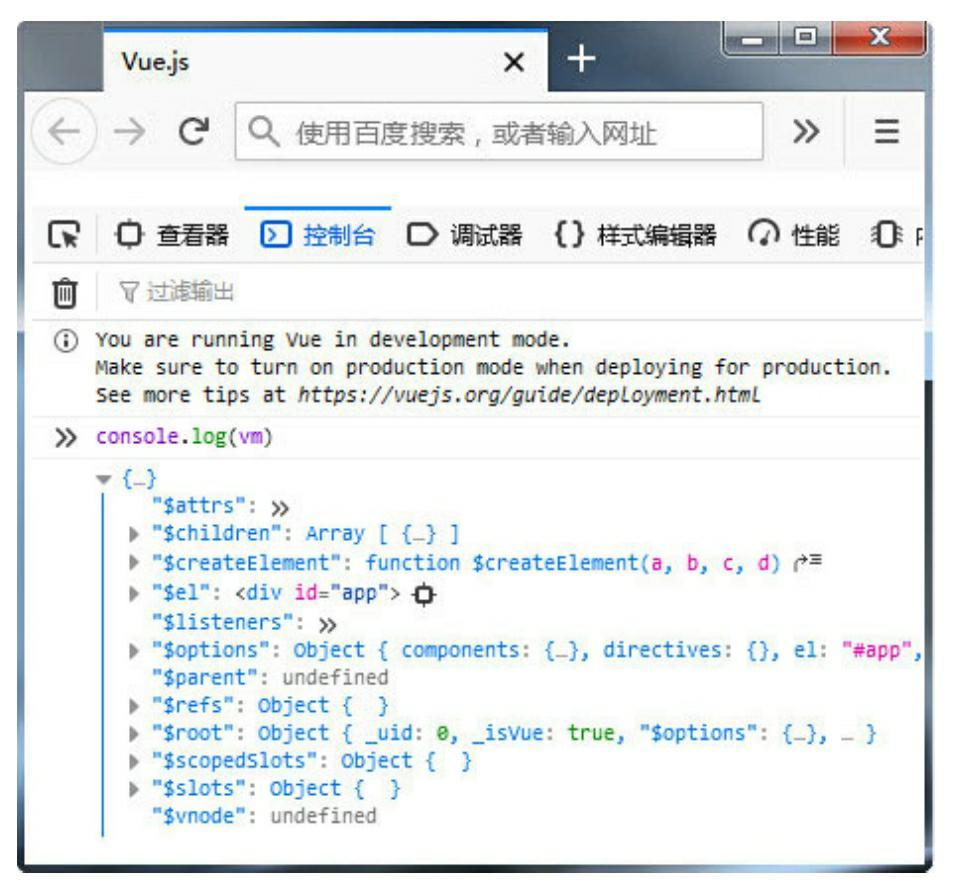Click the magnifier icon in the address bar

pos(263,131)
